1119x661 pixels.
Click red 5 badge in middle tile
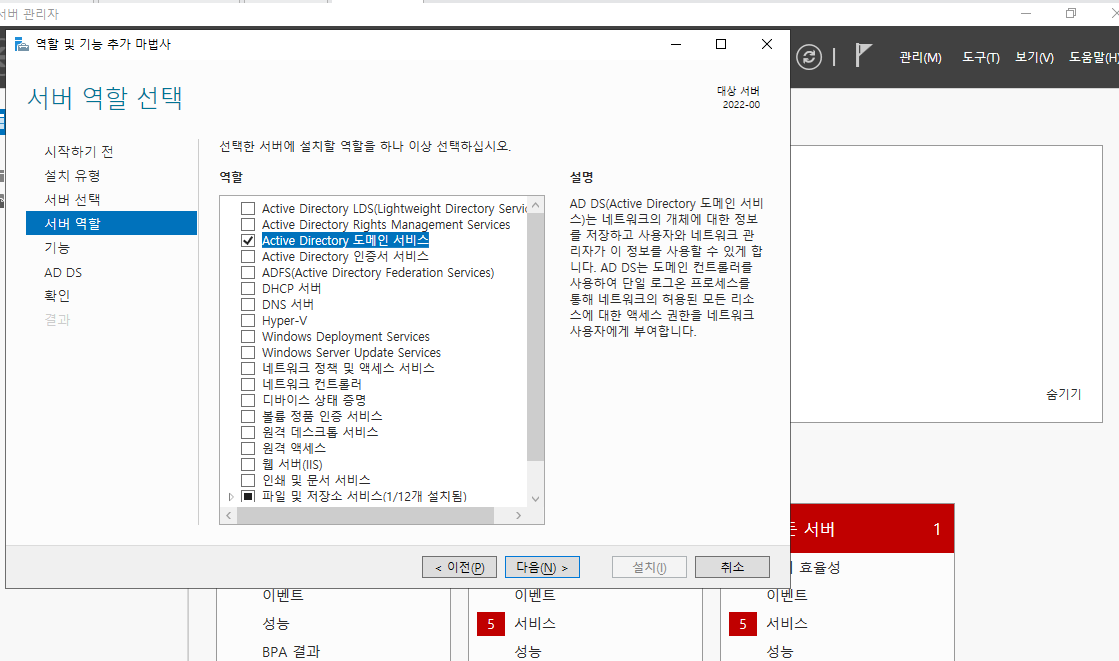click(x=491, y=624)
